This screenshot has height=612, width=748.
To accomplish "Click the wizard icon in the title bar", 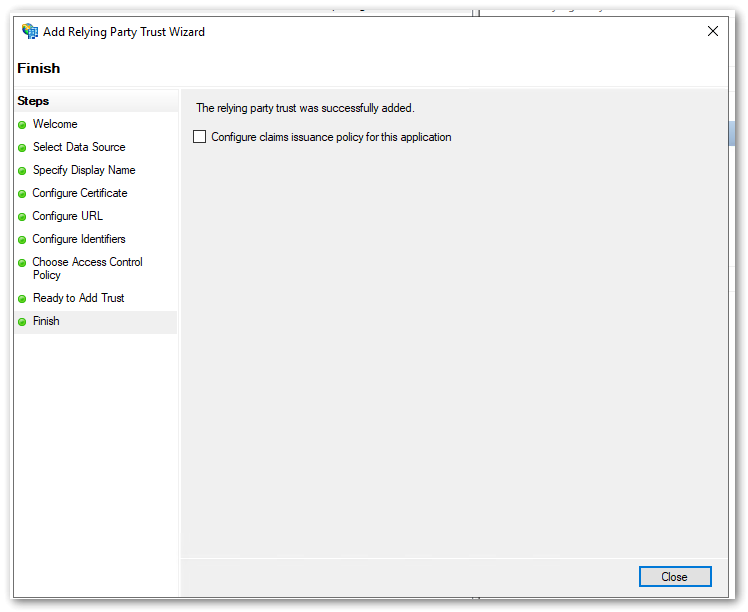I will click(x=29, y=32).
